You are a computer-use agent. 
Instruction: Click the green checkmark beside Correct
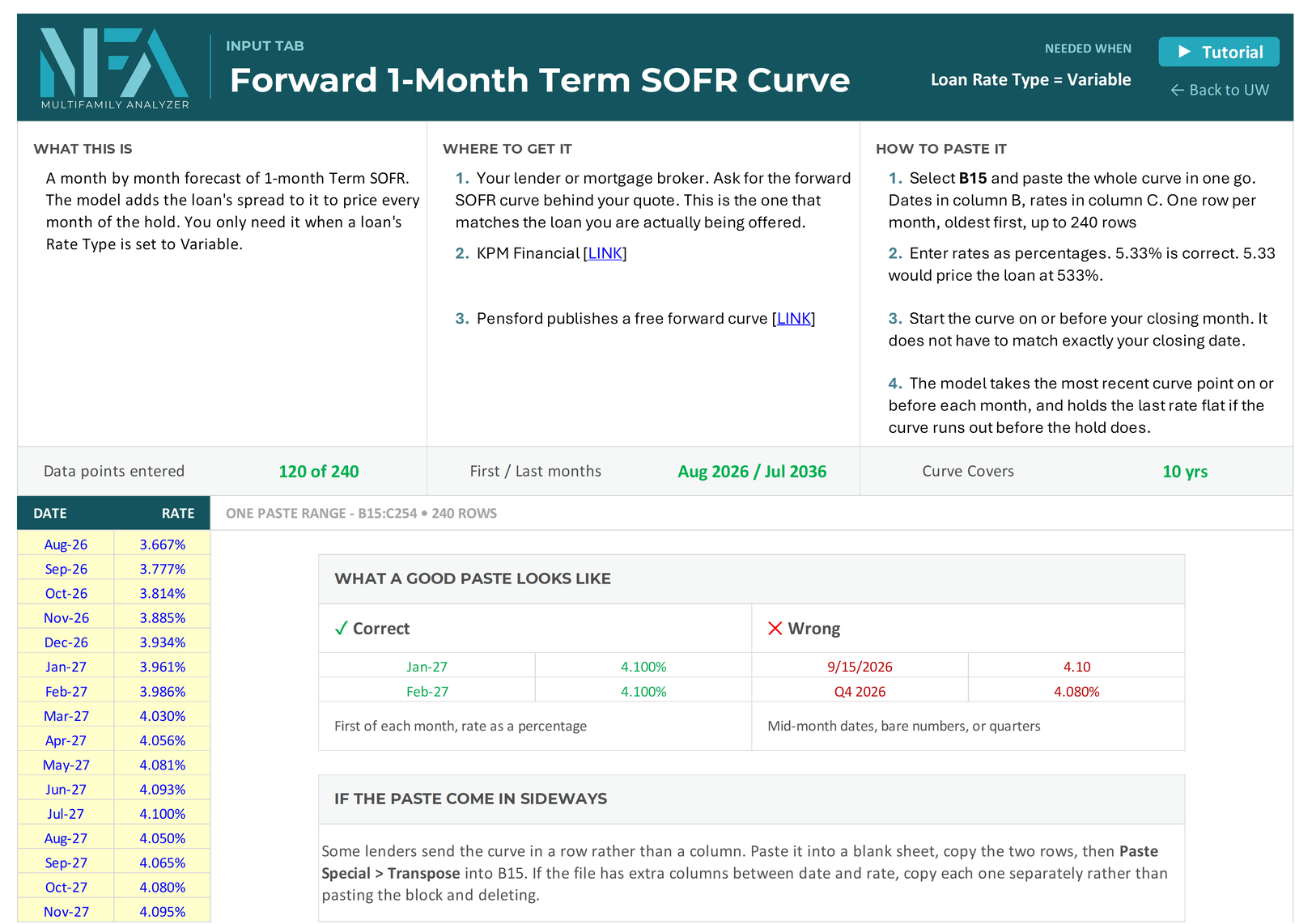[342, 629]
